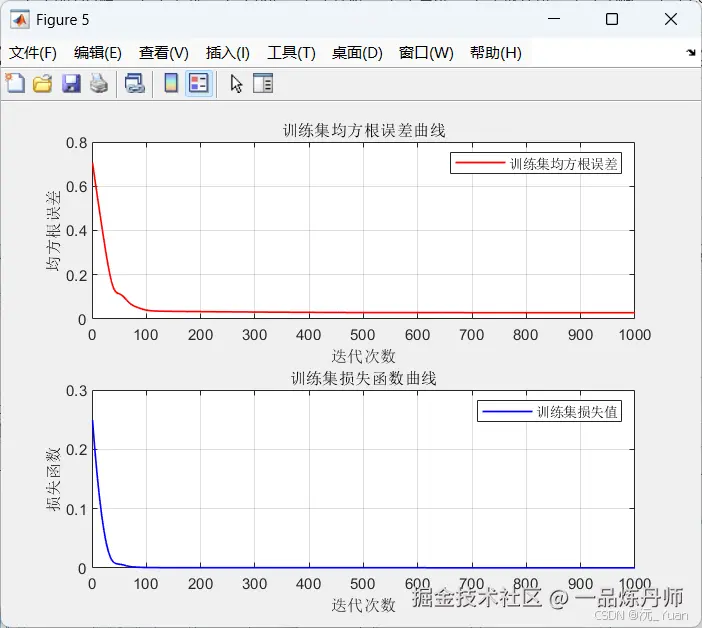Click the 0.1 tick on lower y-axis

coord(77,509)
